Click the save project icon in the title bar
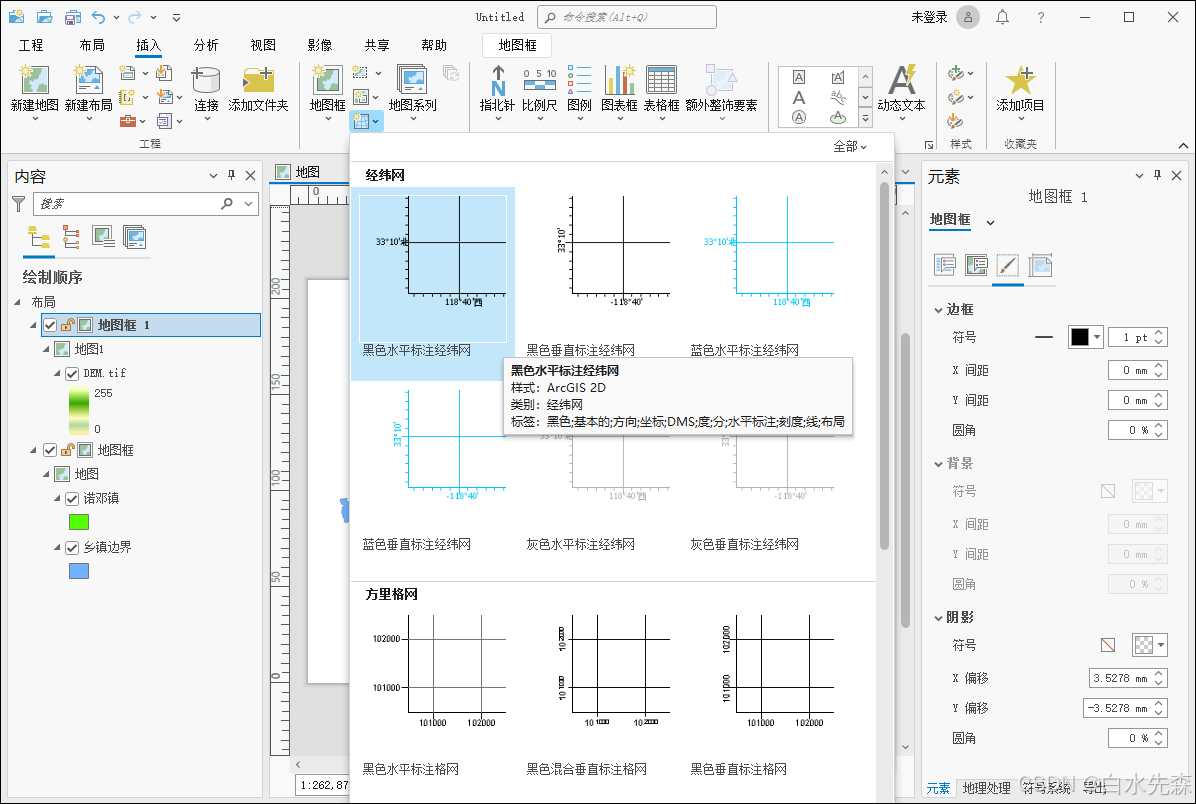1196x804 pixels. (x=73, y=17)
